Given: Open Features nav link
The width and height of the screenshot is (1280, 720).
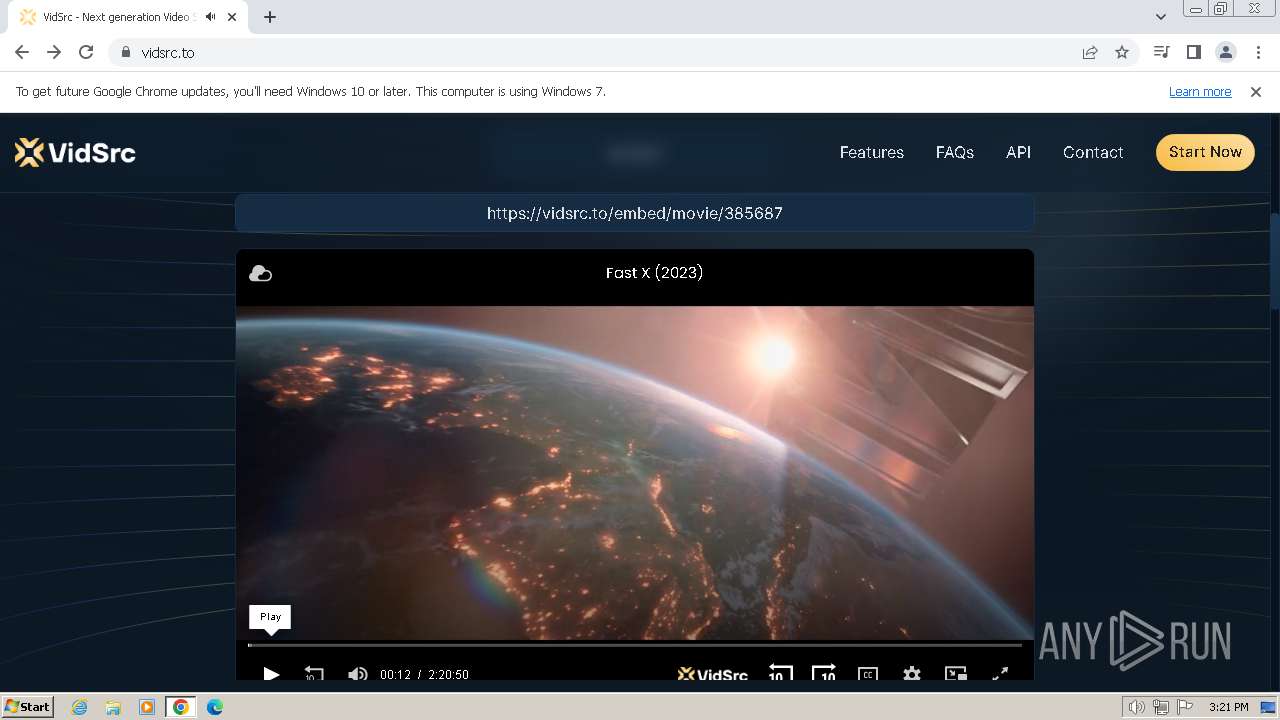Looking at the screenshot, I should click(x=871, y=152).
